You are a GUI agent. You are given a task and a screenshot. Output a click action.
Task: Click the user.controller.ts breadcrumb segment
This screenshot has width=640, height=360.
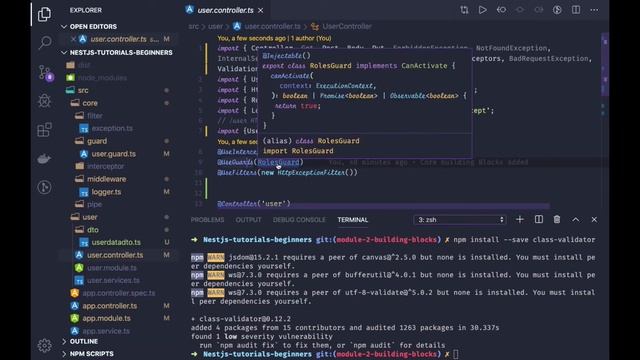tap(272, 27)
